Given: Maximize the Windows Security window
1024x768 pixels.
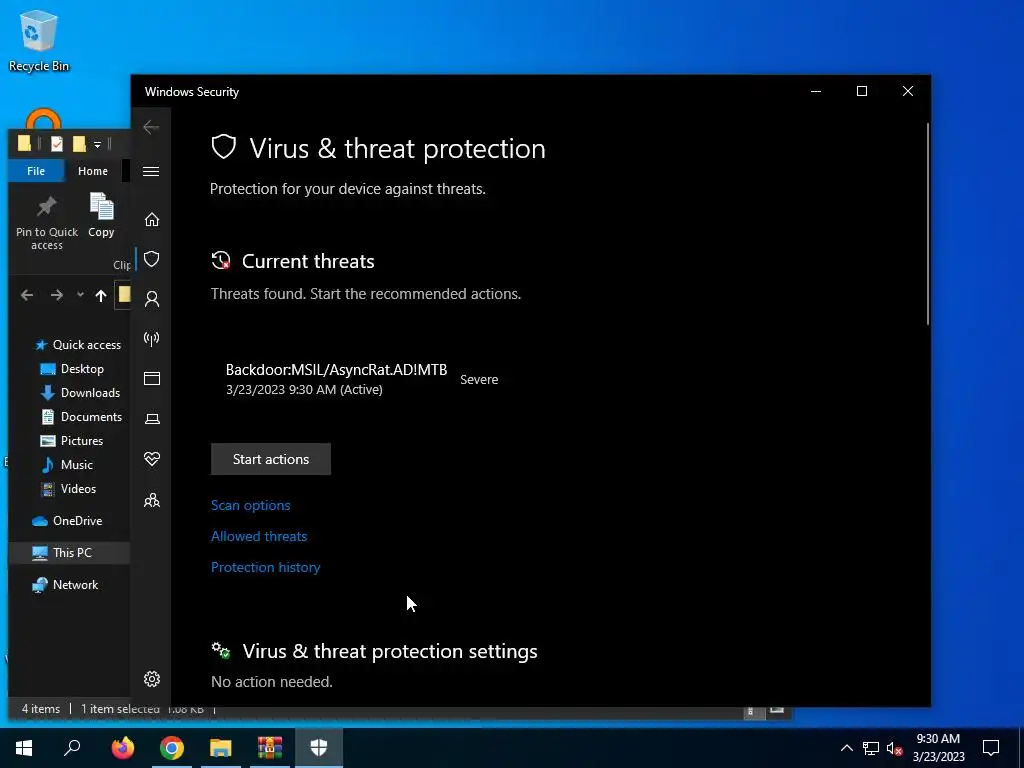Looking at the screenshot, I should point(861,91).
